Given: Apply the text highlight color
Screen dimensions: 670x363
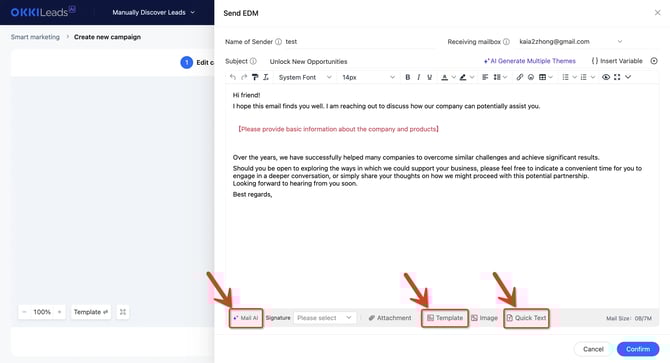Looking at the screenshot, I should pos(463,77).
